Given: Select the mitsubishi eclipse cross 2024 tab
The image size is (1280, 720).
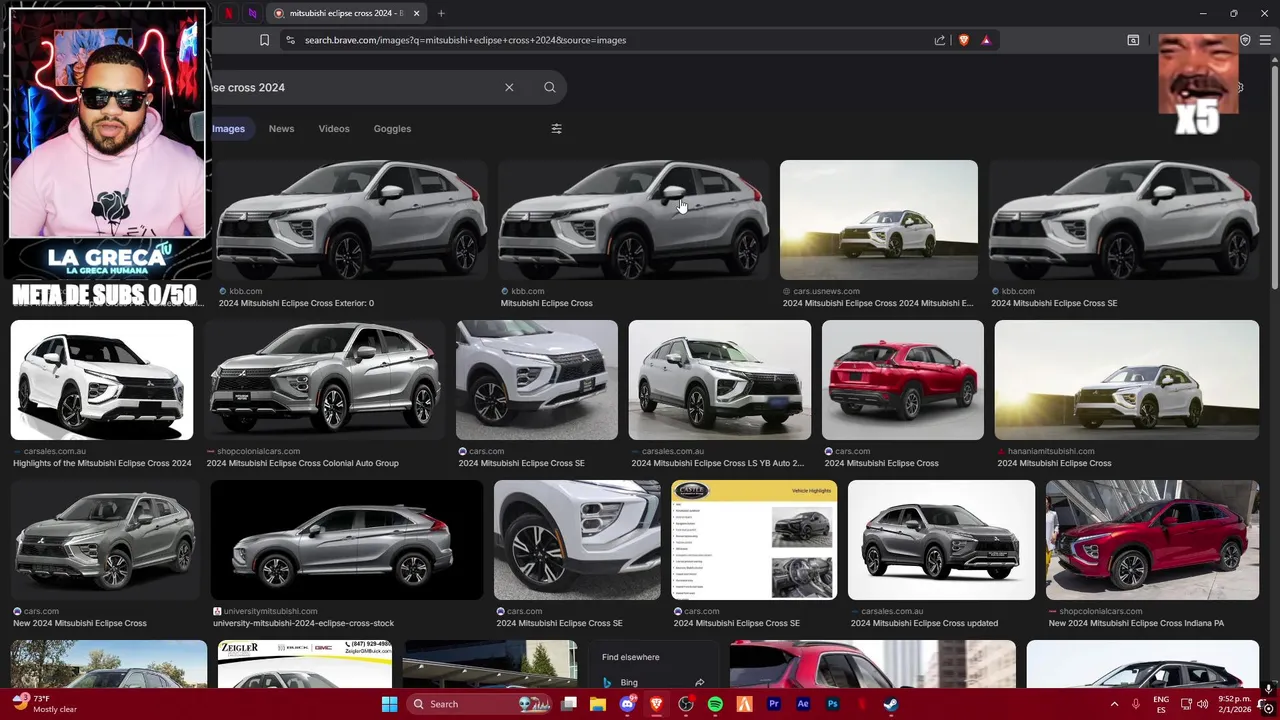Looking at the screenshot, I should click(x=347, y=13).
